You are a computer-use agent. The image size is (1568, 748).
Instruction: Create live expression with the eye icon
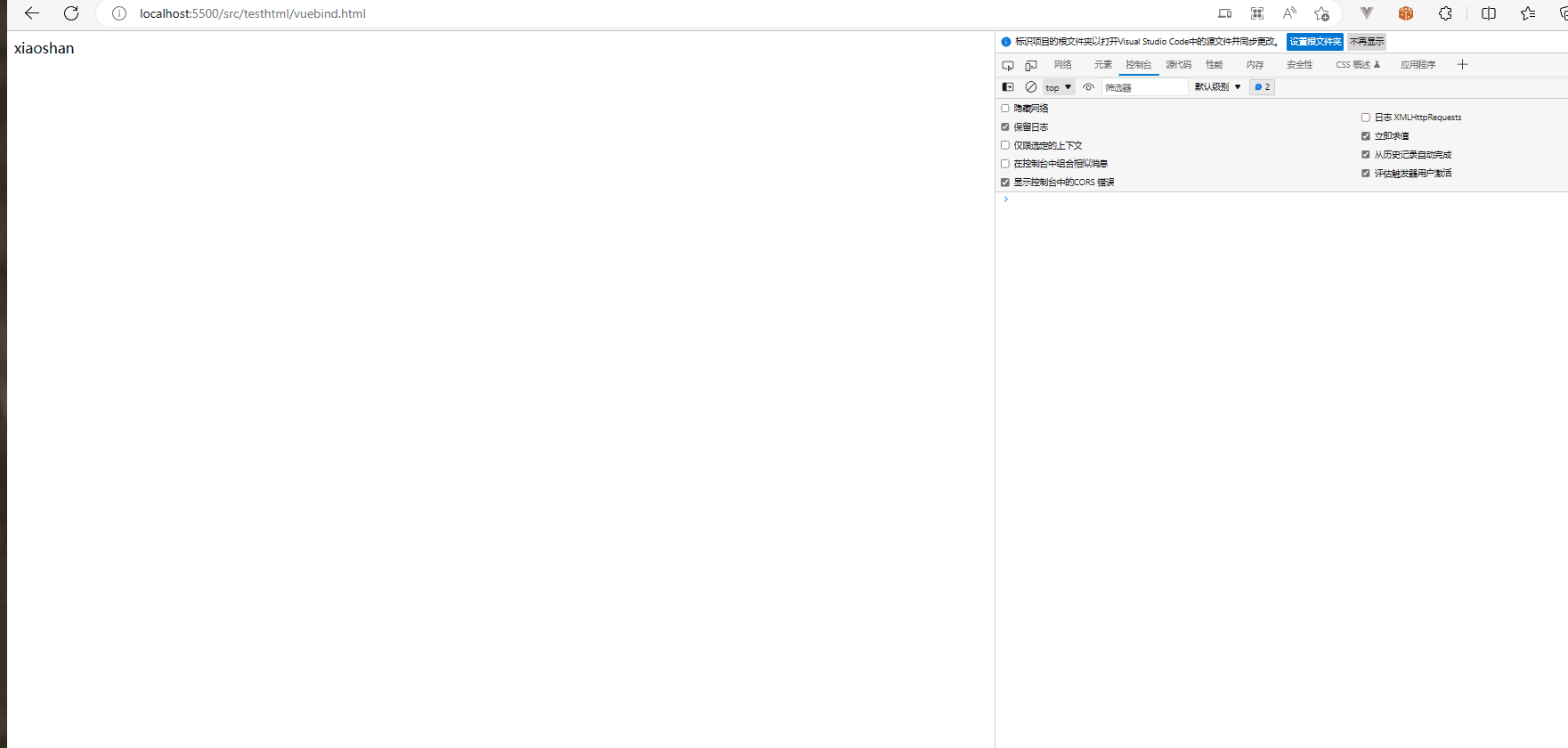point(1088,87)
